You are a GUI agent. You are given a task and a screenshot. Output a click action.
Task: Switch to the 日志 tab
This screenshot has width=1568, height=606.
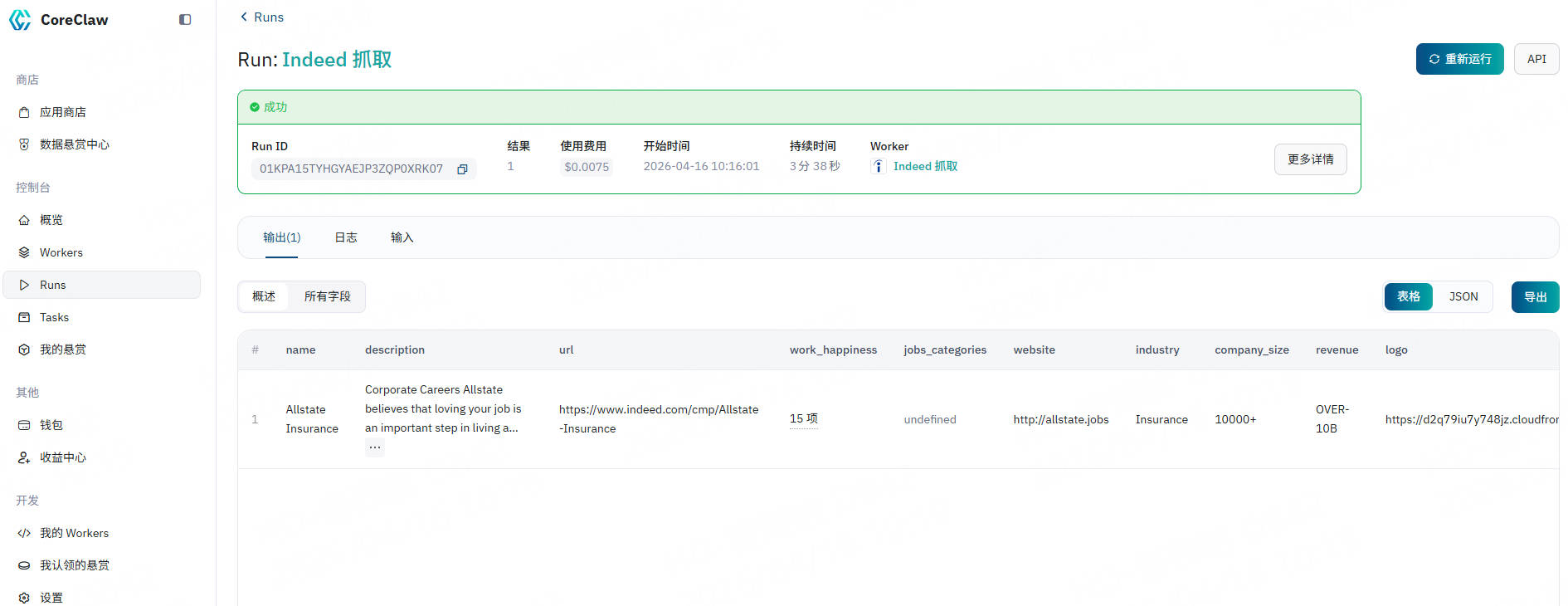tap(345, 237)
